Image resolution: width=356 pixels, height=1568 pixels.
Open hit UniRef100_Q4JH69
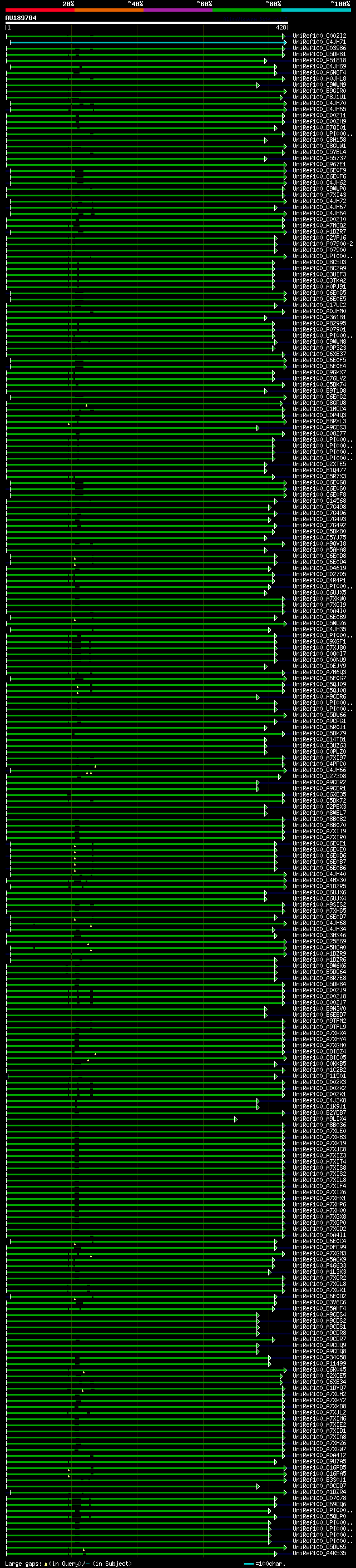click(319, 66)
